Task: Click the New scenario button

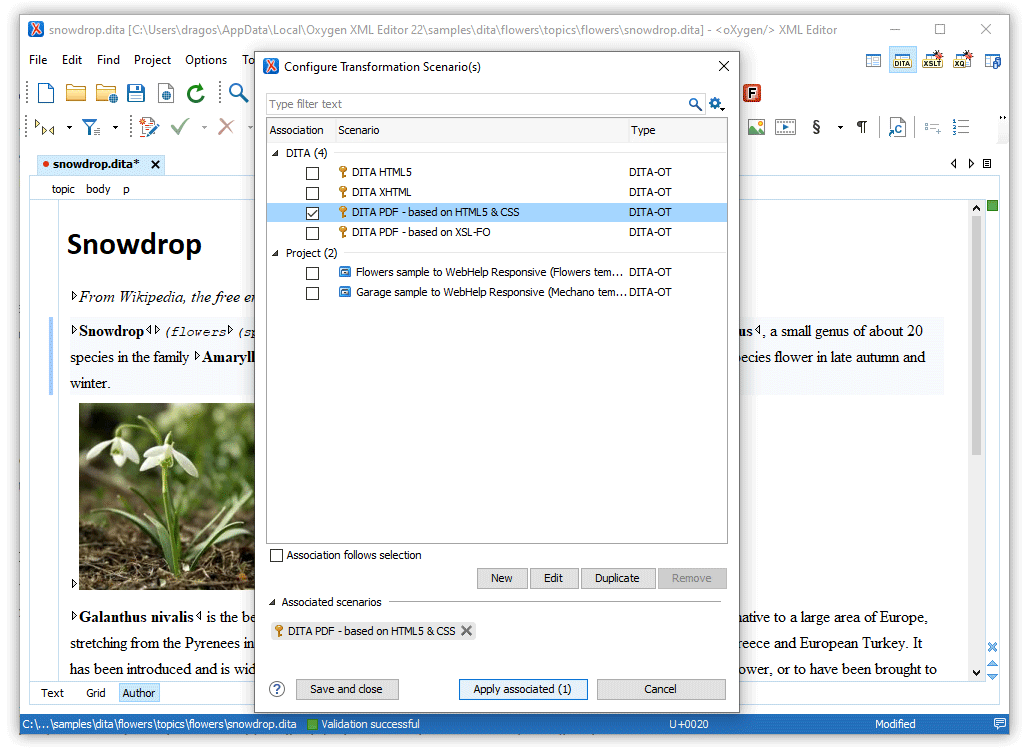Action: [502, 578]
